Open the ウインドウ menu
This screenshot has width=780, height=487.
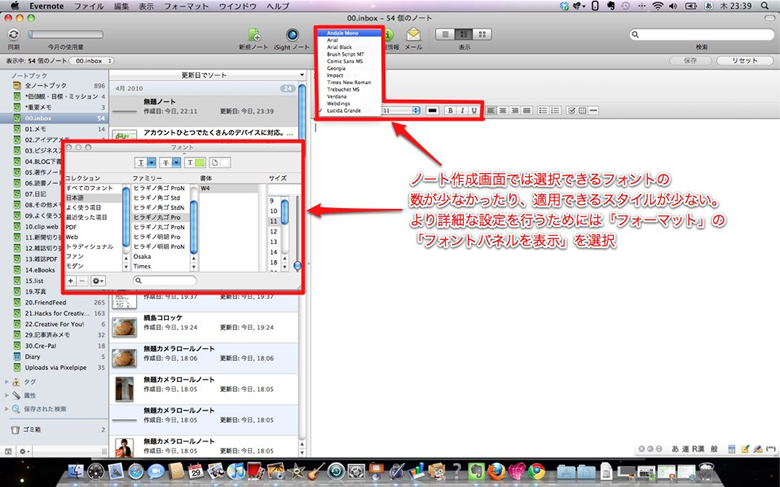coord(238,6)
